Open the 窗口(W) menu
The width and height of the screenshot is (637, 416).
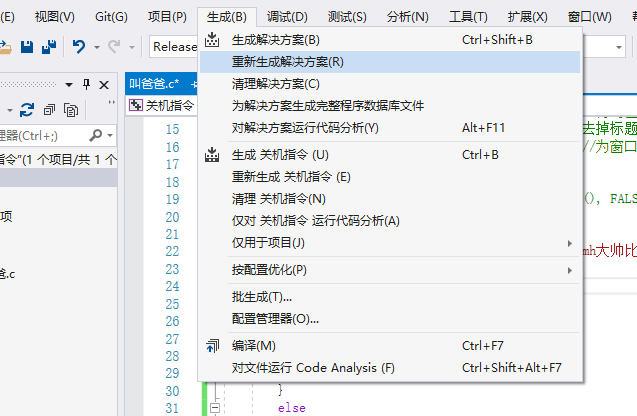(589, 17)
